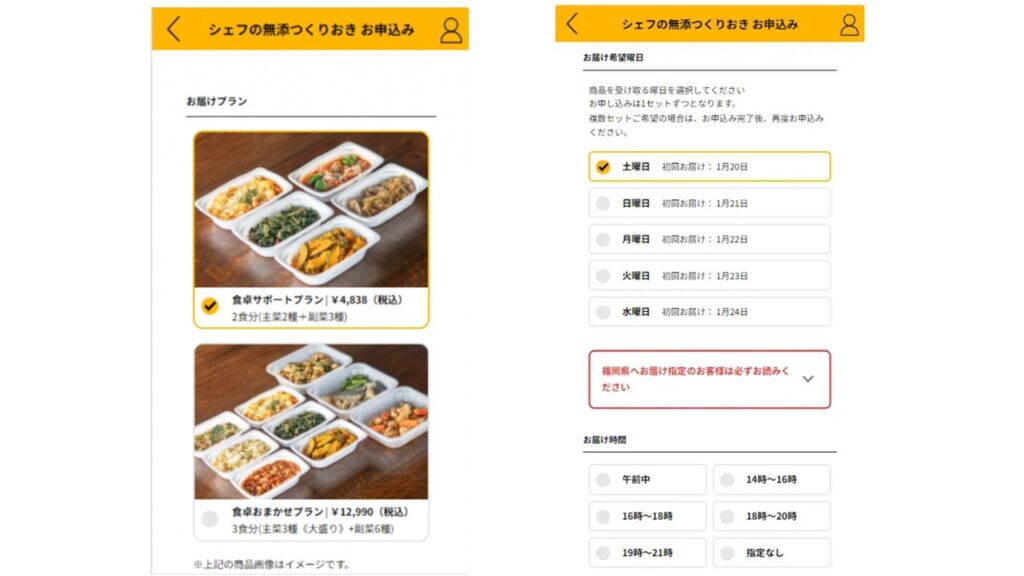
Task: Choose the 14時〜16時 time slot
Action: [771, 479]
